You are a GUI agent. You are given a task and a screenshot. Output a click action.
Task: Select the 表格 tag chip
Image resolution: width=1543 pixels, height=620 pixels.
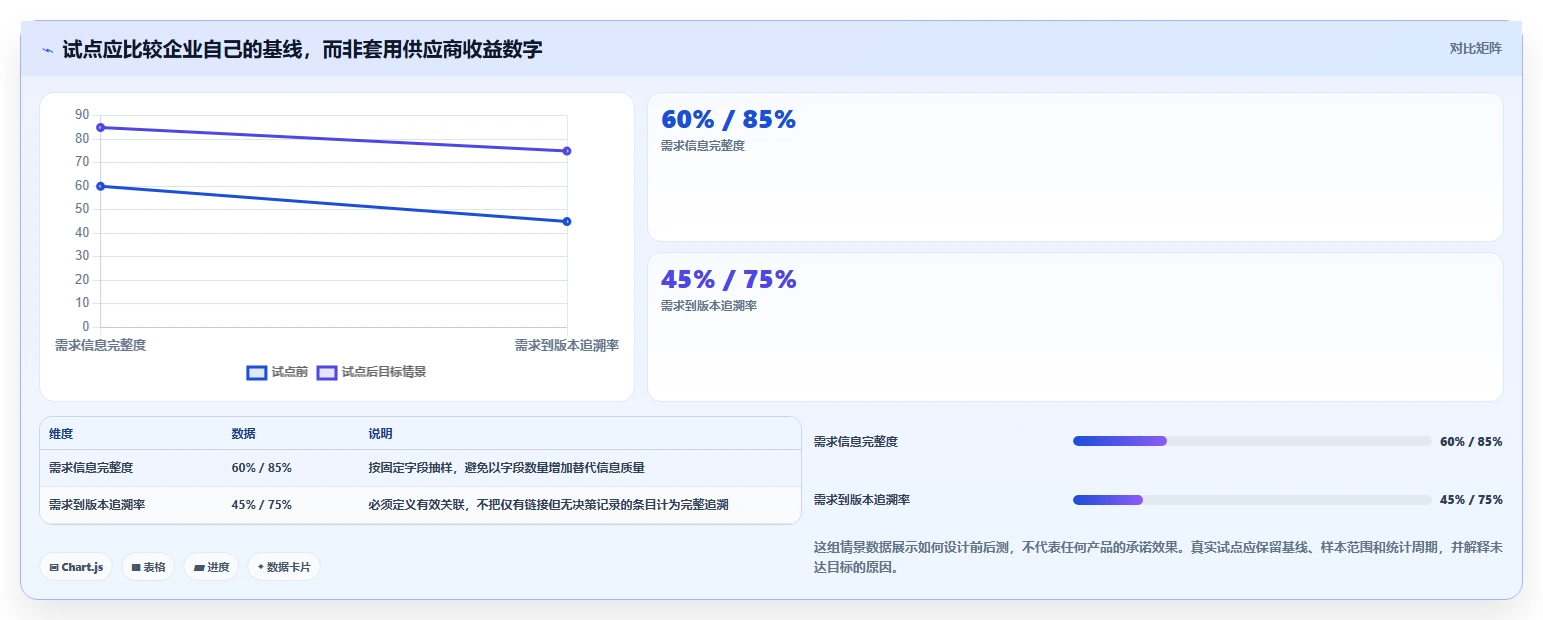pyautogui.click(x=148, y=567)
